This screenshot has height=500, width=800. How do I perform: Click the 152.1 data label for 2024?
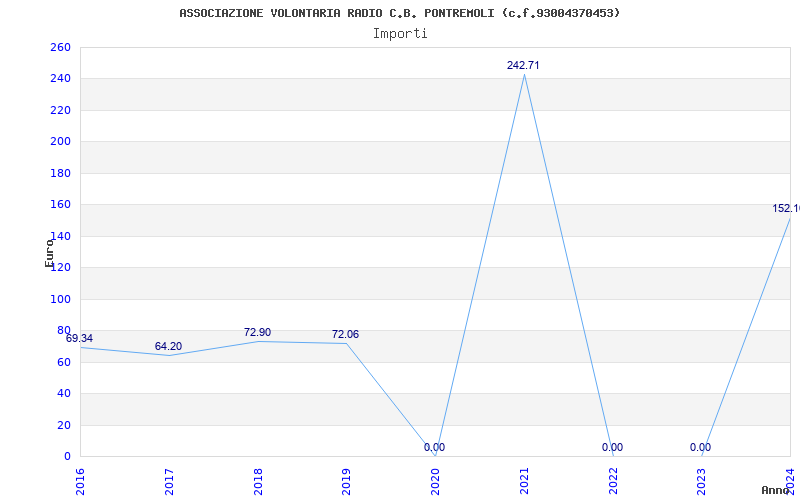(x=786, y=208)
